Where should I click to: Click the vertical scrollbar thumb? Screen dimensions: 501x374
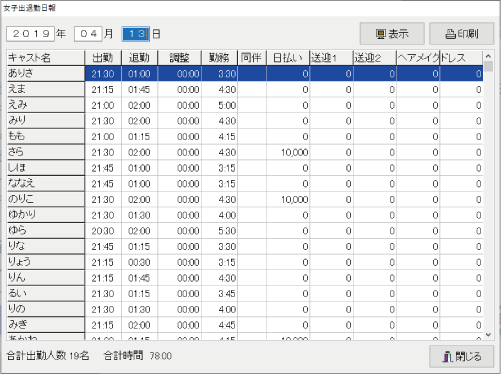(488, 66)
